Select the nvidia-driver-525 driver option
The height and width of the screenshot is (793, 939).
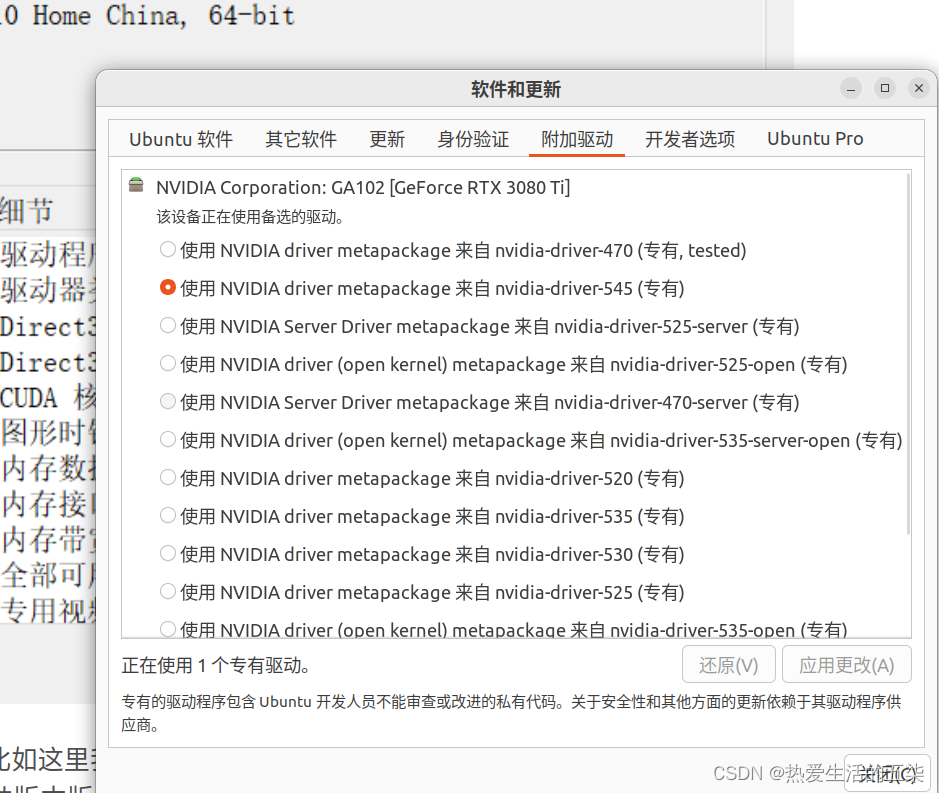point(167,591)
